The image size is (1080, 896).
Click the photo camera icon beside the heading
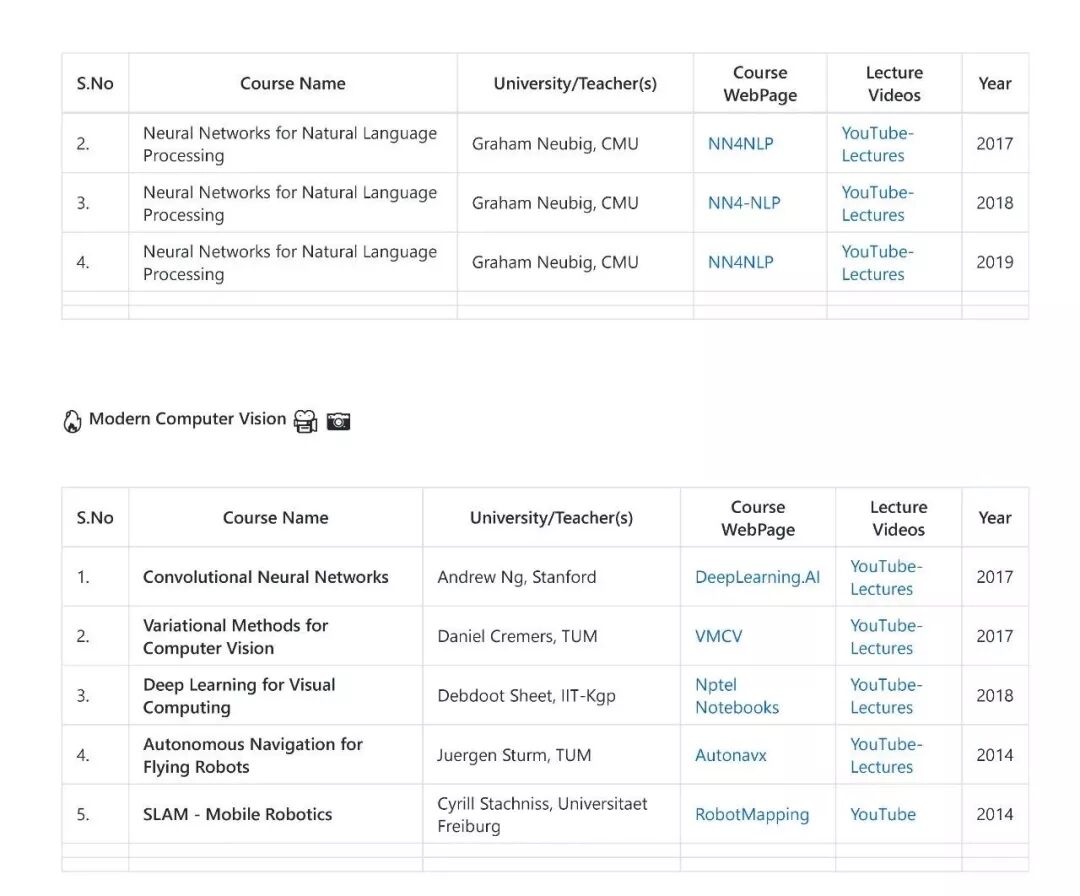339,422
